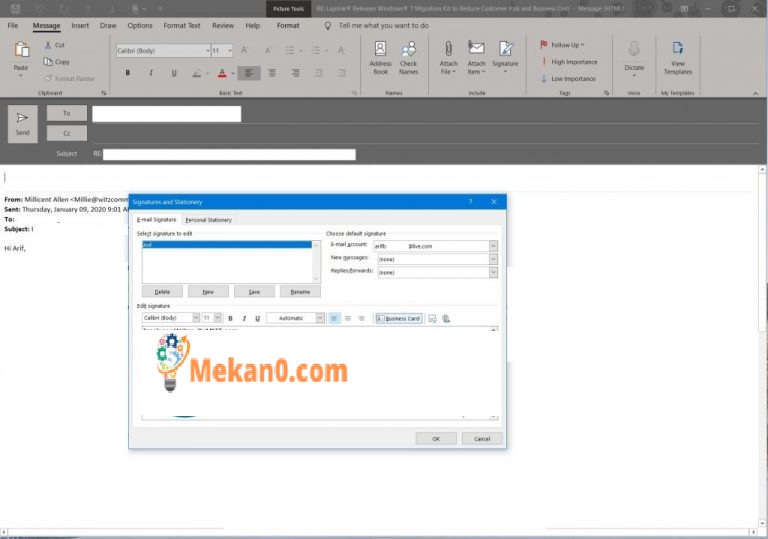Center text using the ribbon align icon

click(272, 73)
